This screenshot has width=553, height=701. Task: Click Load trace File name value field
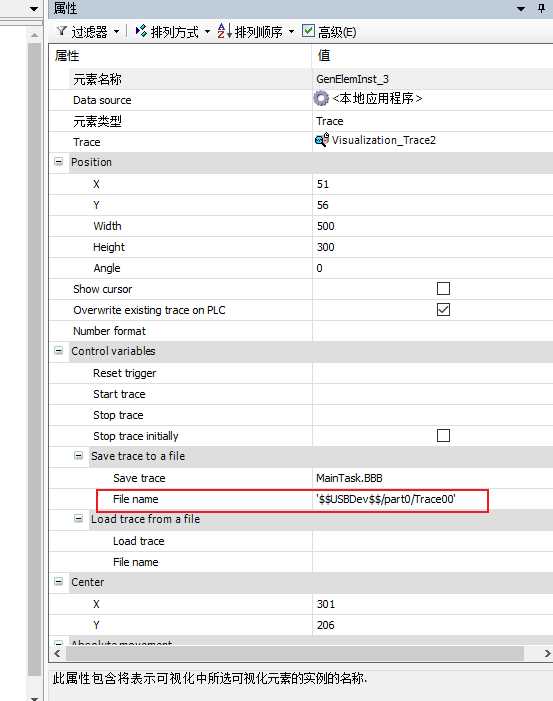[432, 562]
